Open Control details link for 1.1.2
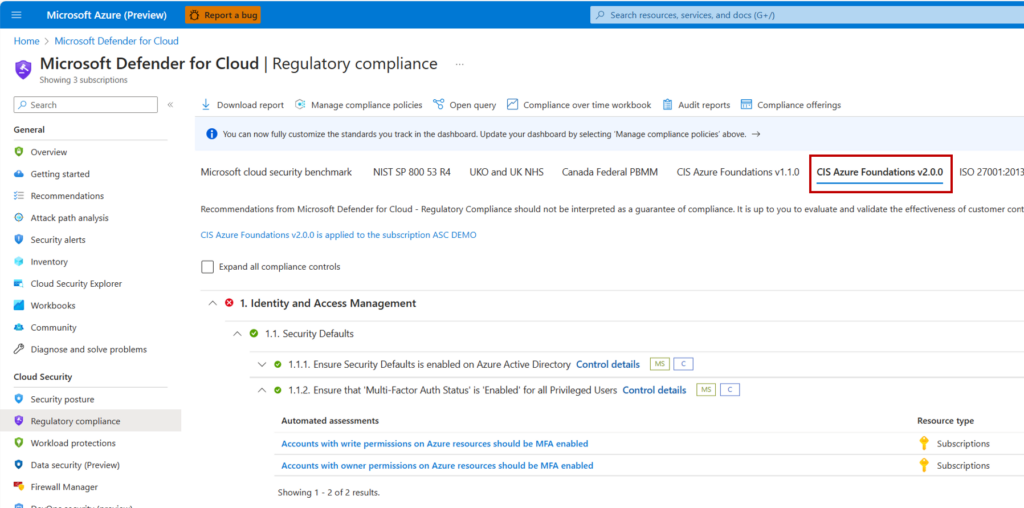The height and width of the screenshot is (508, 1024). pyautogui.click(x=654, y=390)
